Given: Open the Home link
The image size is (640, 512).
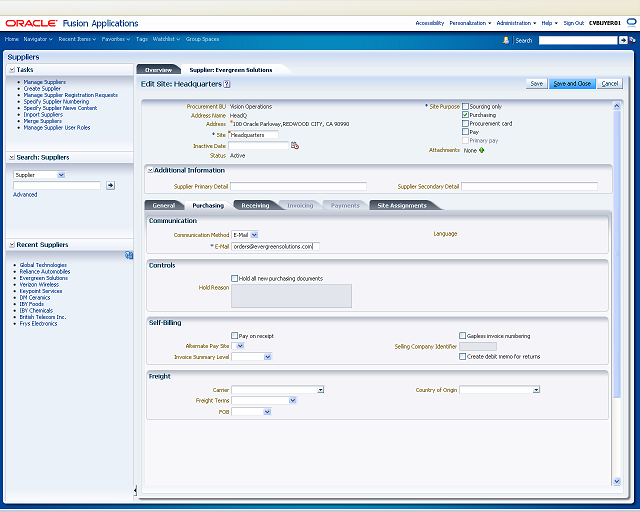Looking at the screenshot, I should coord(11,39).
